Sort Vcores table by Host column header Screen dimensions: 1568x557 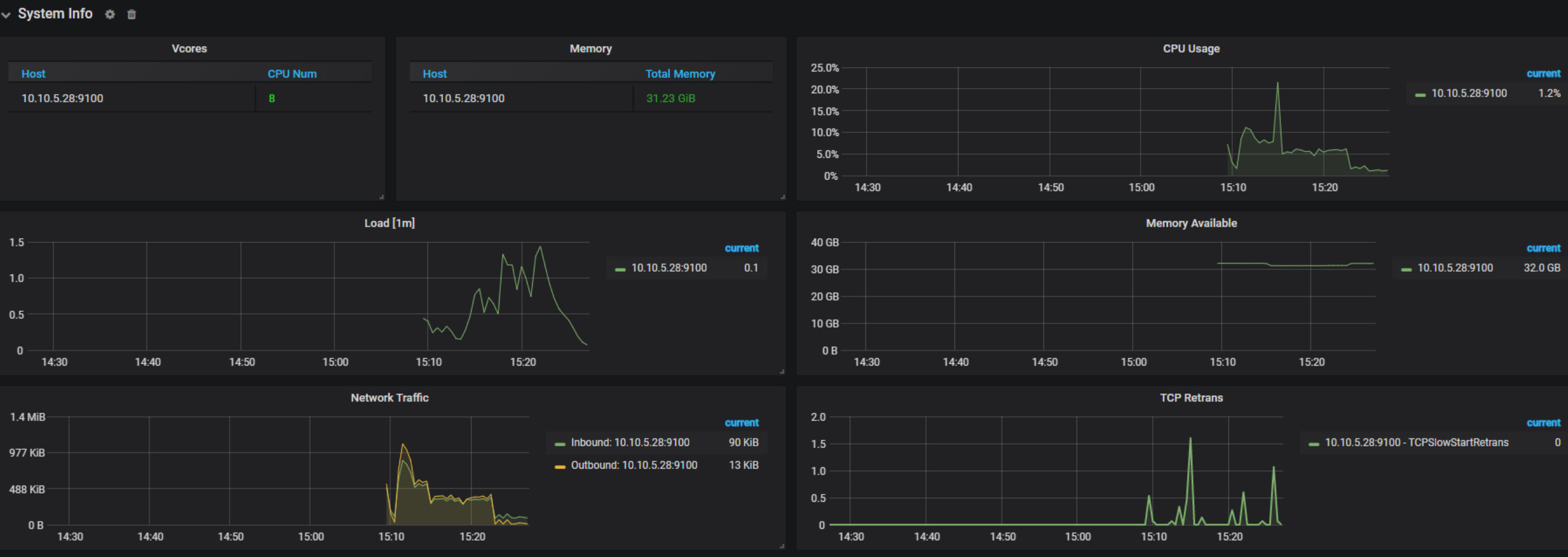point(34,74)
